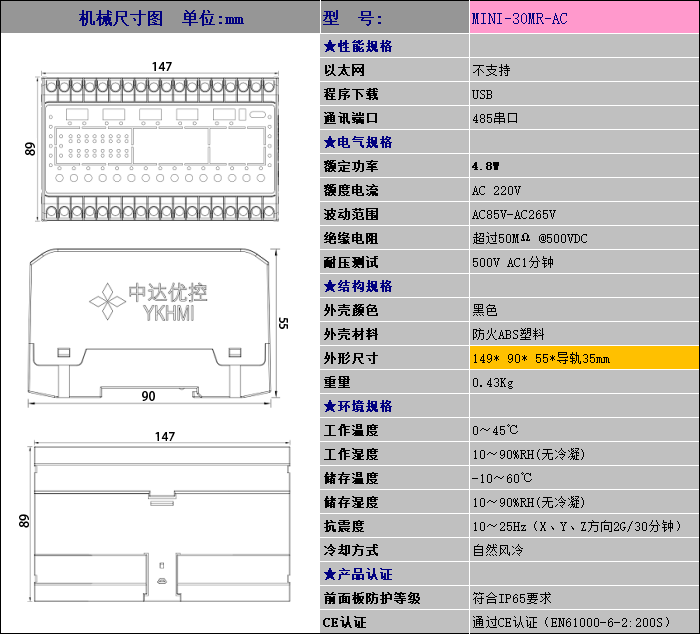Select the 10~25Hz vibration value
The image size is (700, 634).
577,526
